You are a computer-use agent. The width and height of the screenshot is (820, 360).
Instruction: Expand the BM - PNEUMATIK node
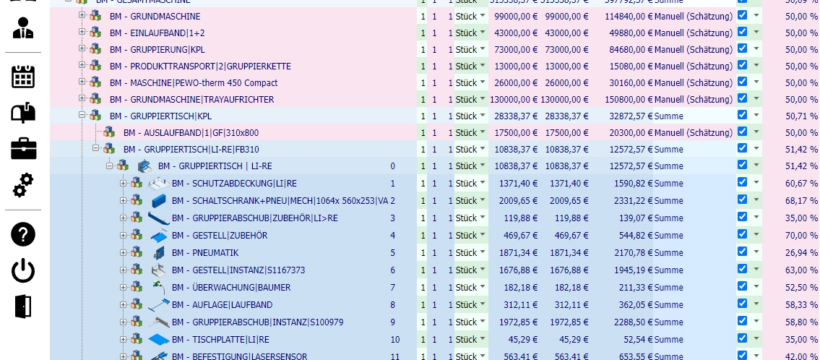123,252
